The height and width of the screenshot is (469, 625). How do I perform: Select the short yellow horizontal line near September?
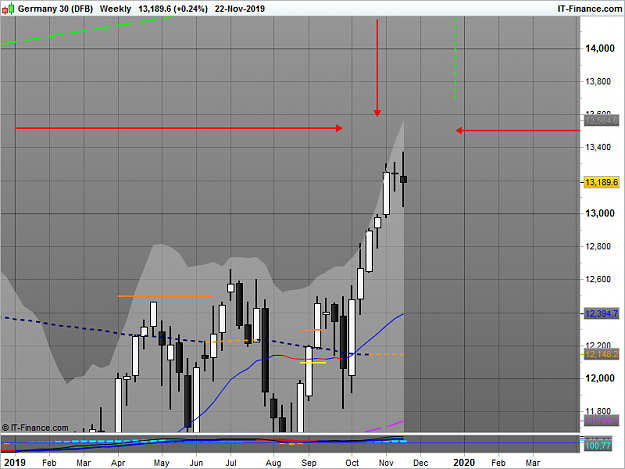[313, 363]
